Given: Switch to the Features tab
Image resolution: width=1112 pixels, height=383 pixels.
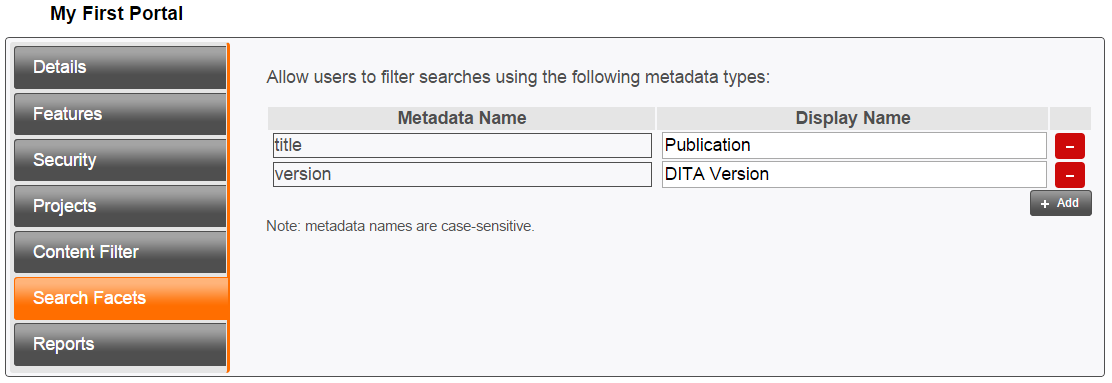Looking at the screenshot, I should (x=120, y=114).
